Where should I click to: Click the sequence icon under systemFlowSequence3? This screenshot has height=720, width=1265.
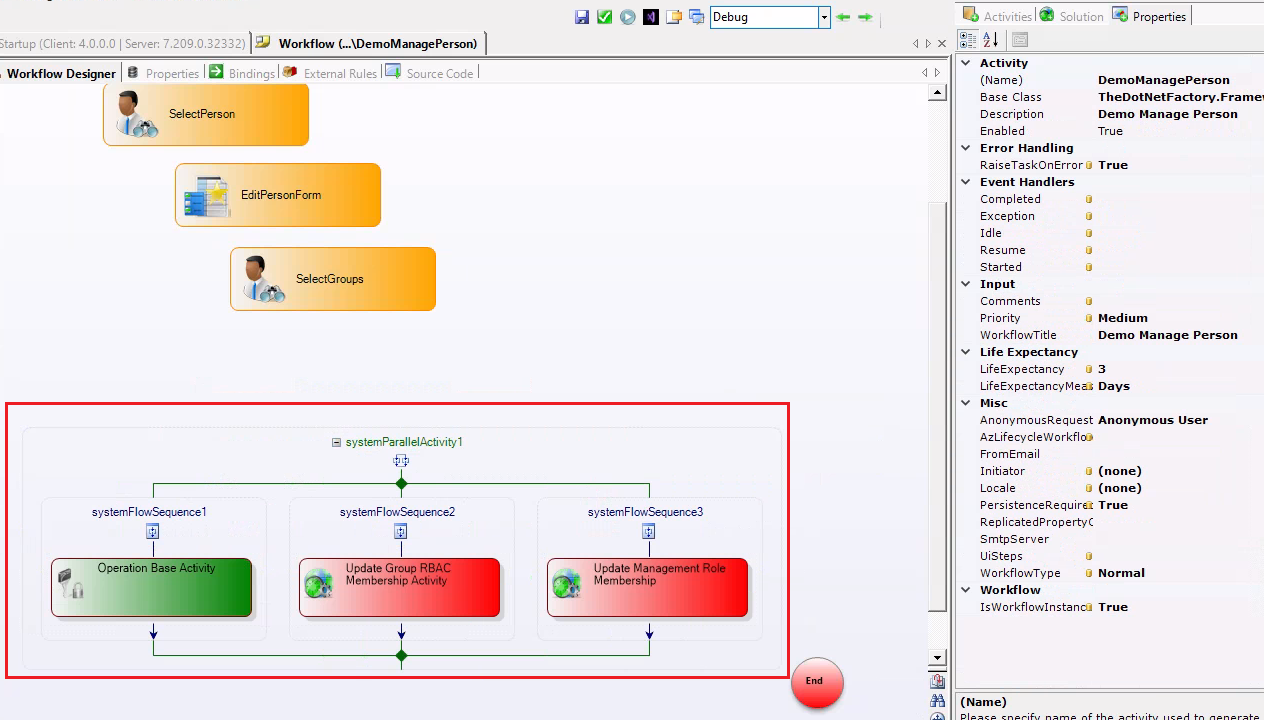click(x=649, y=532)
